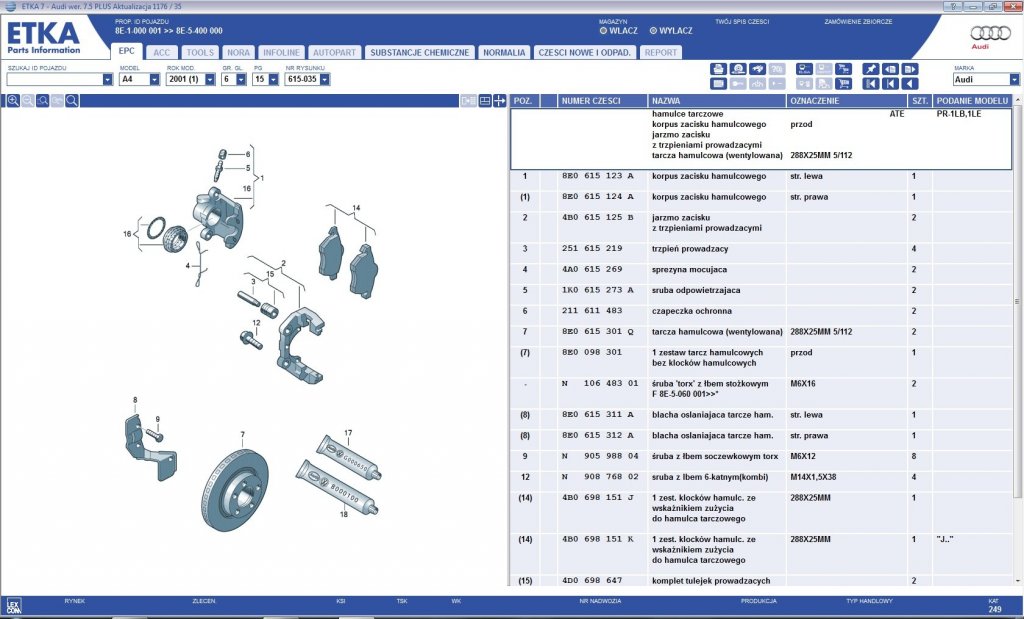Zoom out of the parts diagram
Viewport: 1024px width, 619px height.
28,101
